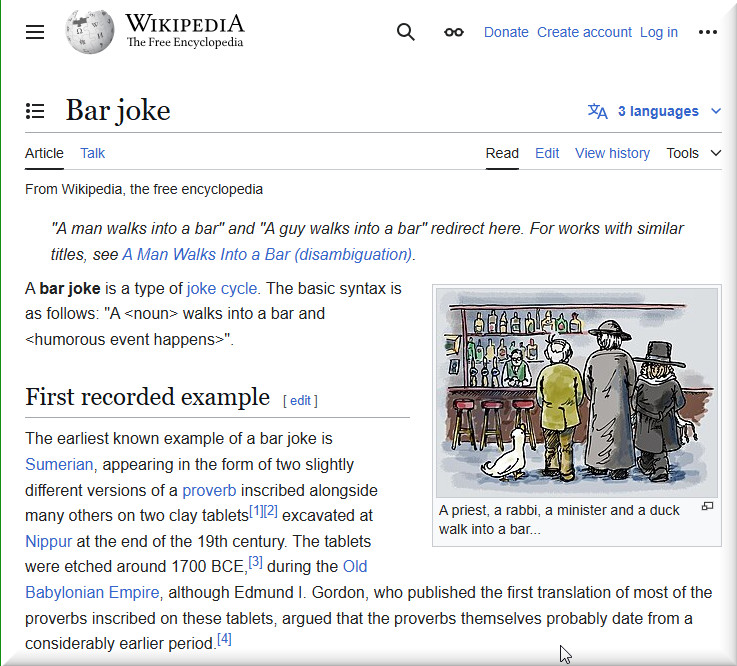Click the Create account link

coord(584,32)
